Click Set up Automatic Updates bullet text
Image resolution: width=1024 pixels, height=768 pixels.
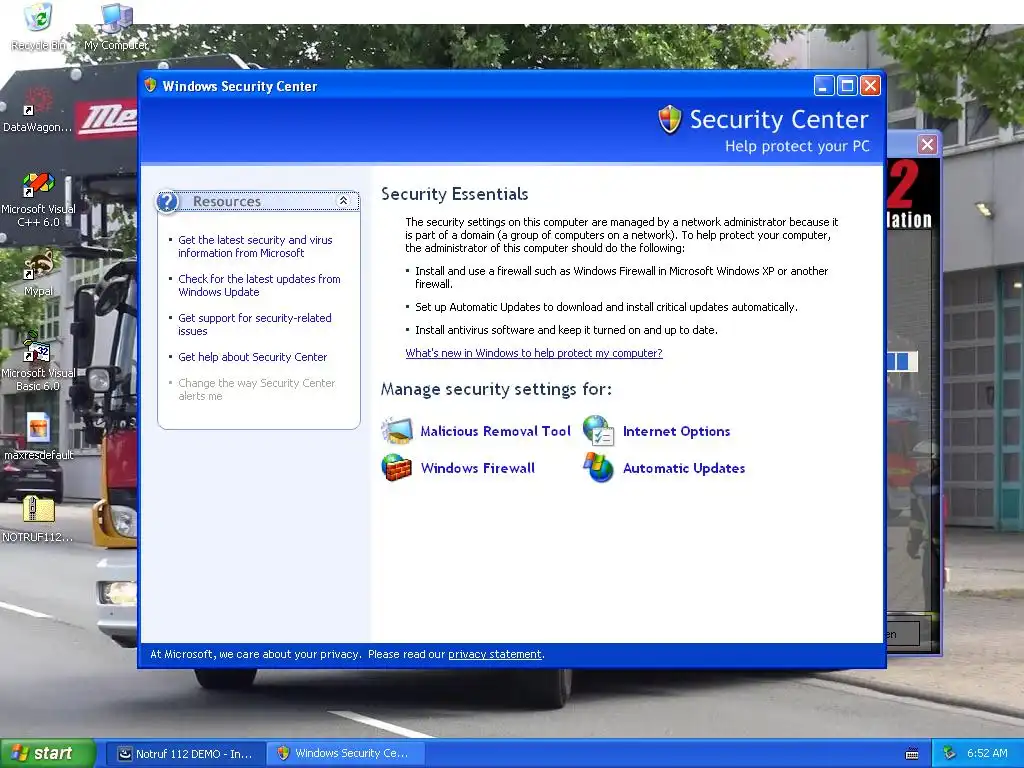point(606,307)
